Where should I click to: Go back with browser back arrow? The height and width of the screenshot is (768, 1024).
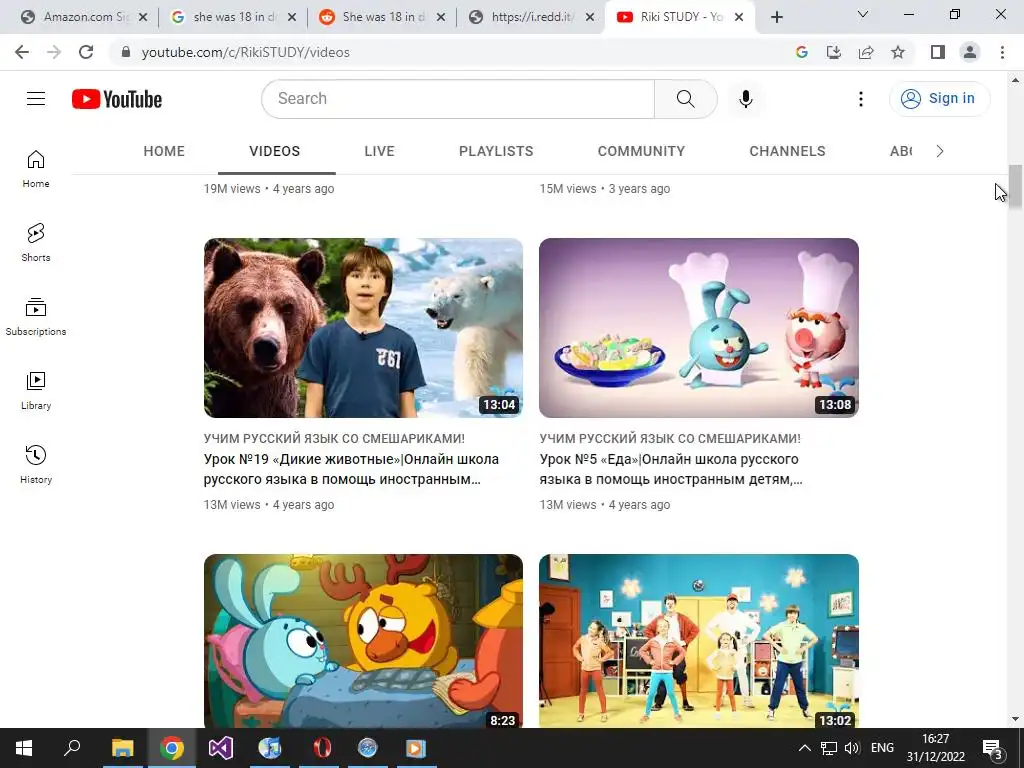(x=22, y=52)
